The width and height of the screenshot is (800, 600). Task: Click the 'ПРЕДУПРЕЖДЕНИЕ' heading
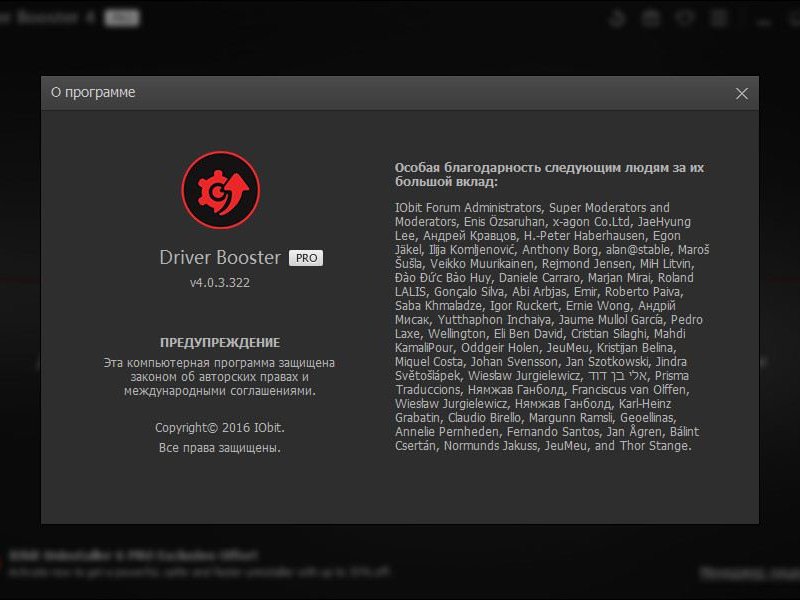tap(220, 342)
